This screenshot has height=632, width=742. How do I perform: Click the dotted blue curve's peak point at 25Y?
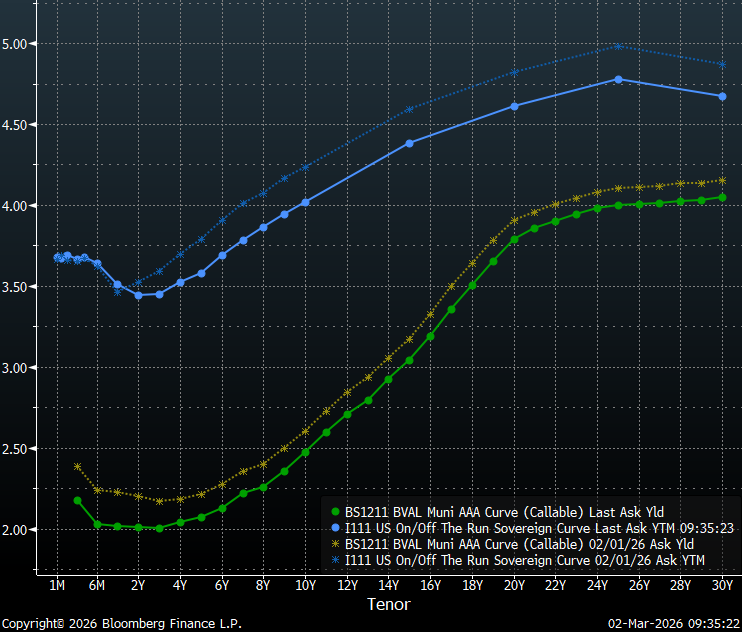(619, 46)
